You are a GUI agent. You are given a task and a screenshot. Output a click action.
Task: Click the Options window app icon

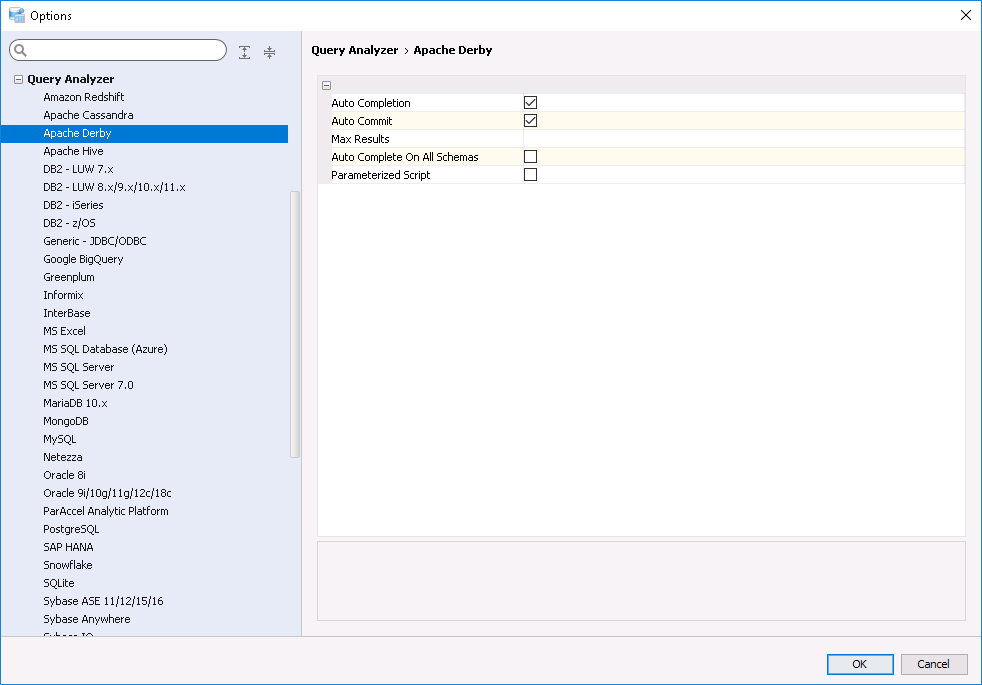click(16, 15)
